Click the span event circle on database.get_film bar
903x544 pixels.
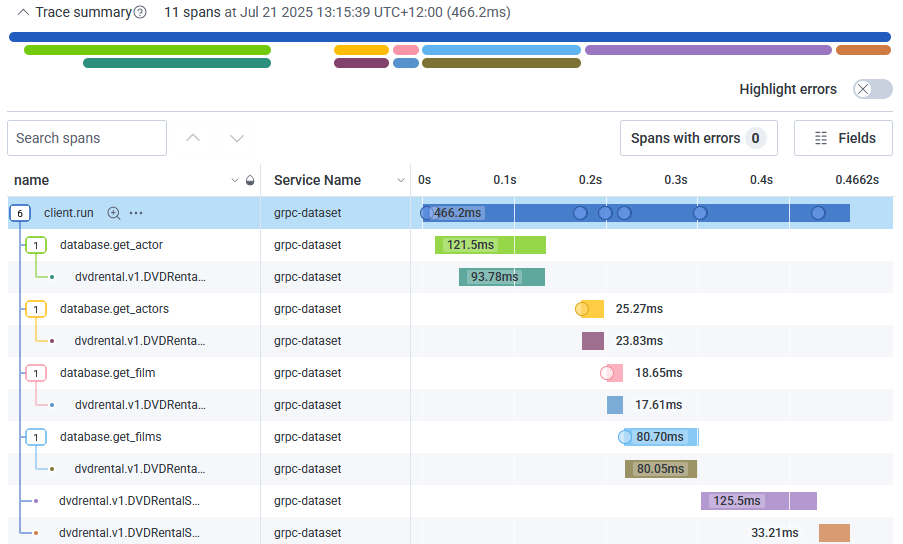click(607, 373)
